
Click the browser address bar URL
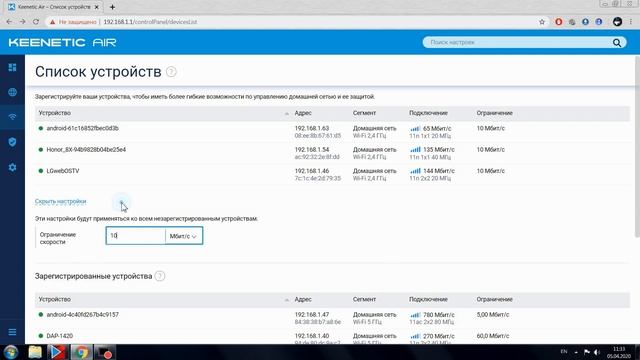[x=150, y=22]
